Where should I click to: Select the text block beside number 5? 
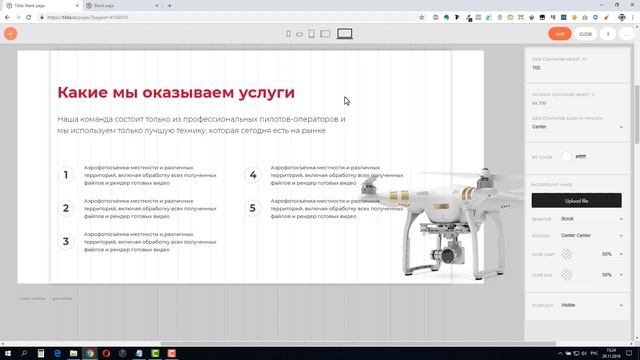(337, 209)
